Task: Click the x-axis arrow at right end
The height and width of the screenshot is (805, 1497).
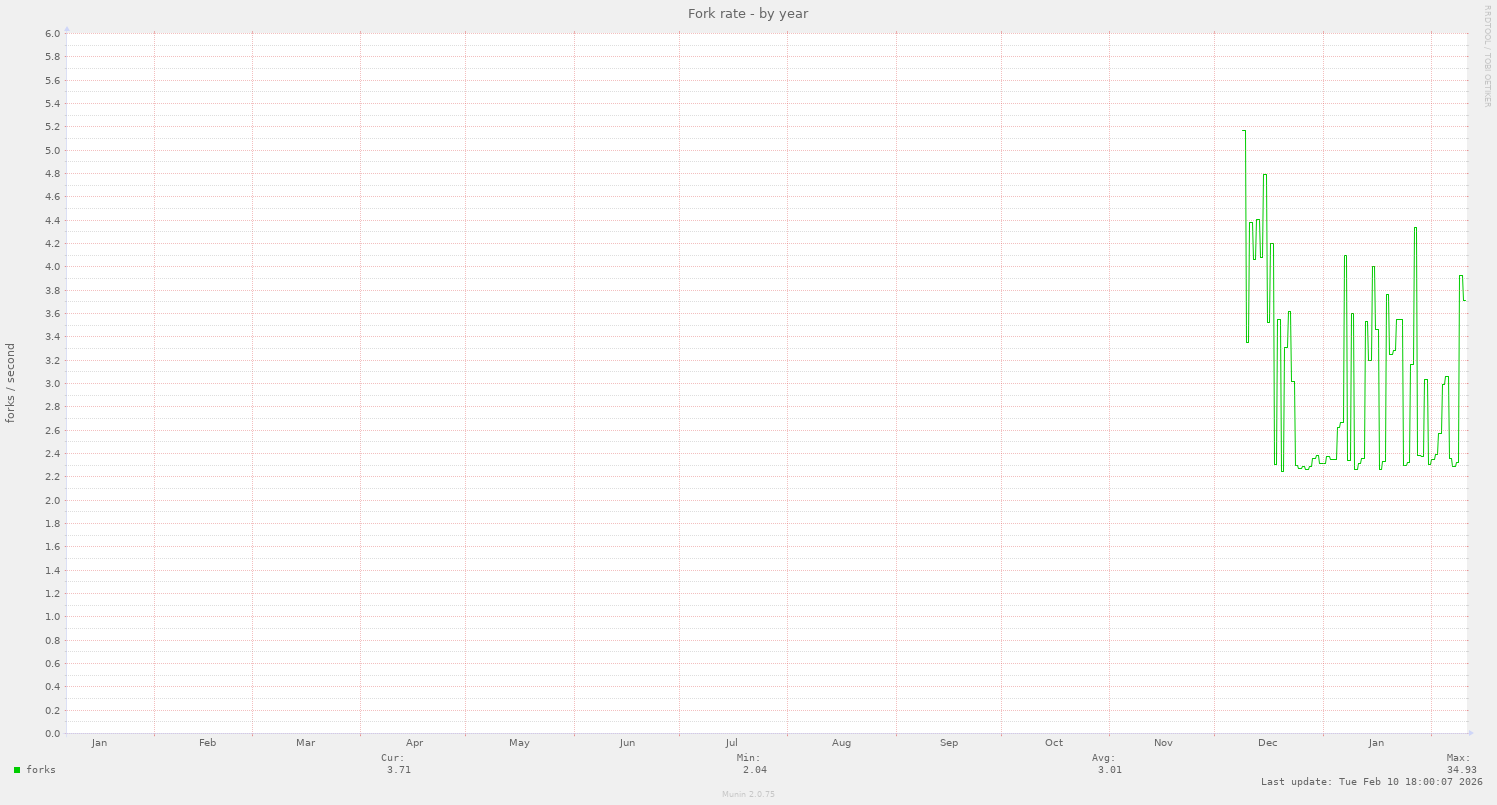Action: pyautogui.click(x=1468, y=734)
